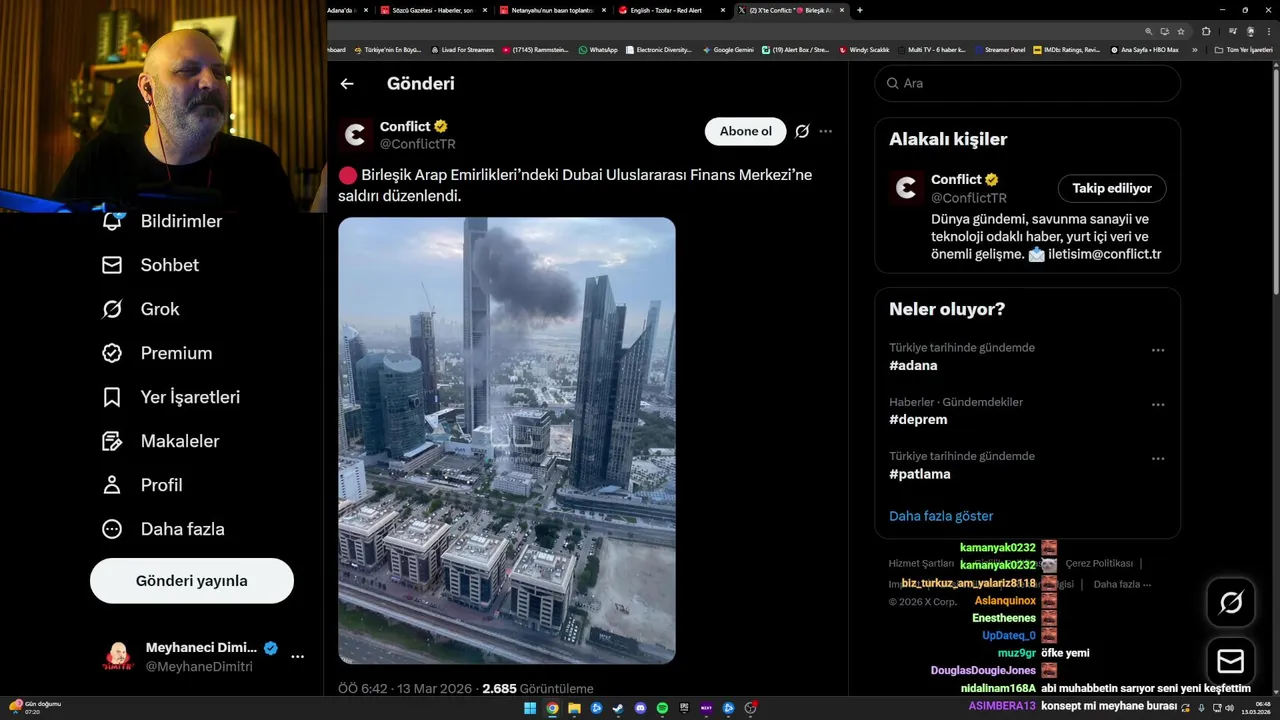Click the bookmark star in address bar
The width and height of the screenshot is (1280, 720).
pos(1181,31)
